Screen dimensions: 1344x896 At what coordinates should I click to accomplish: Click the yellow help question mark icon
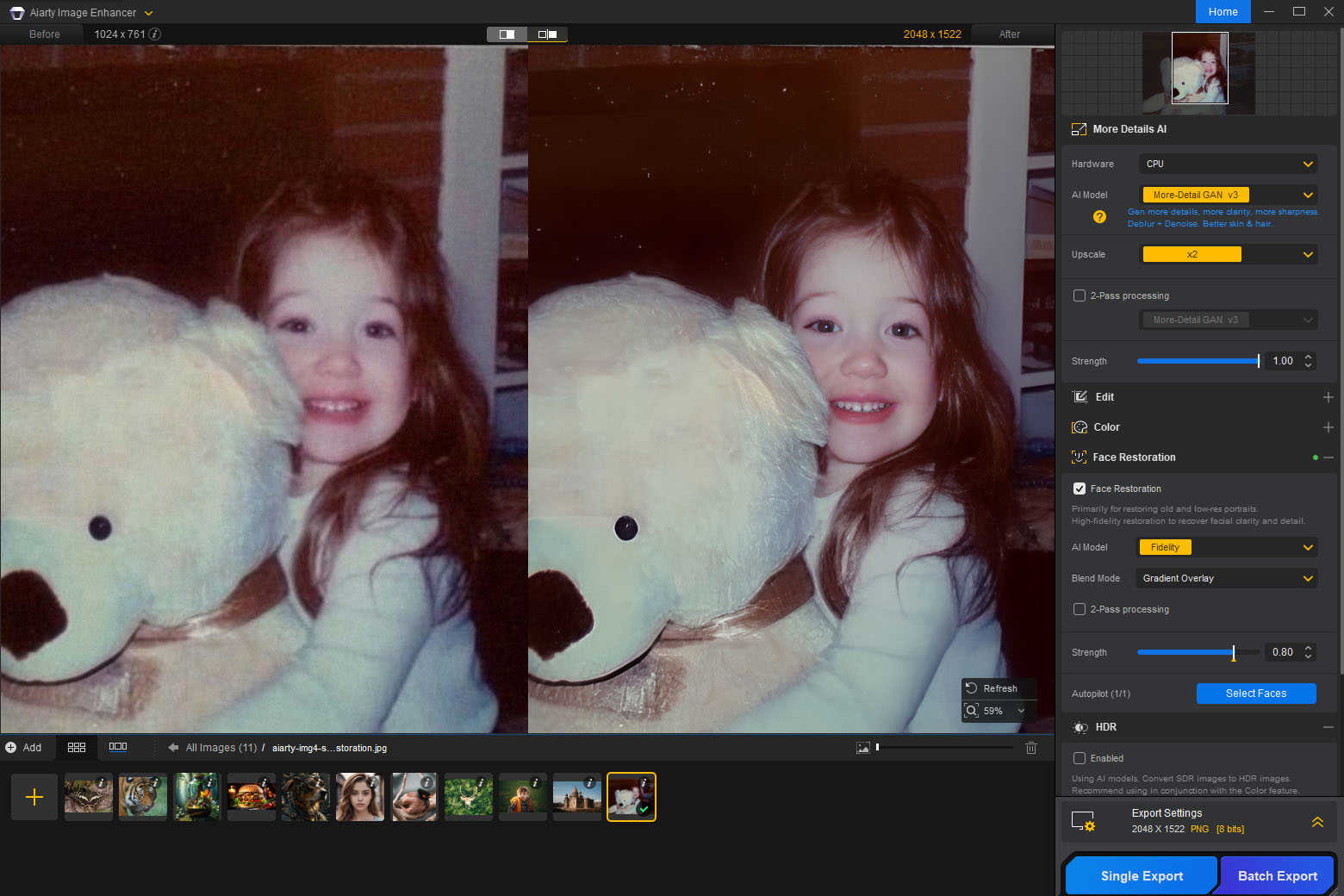(1099, 217)
